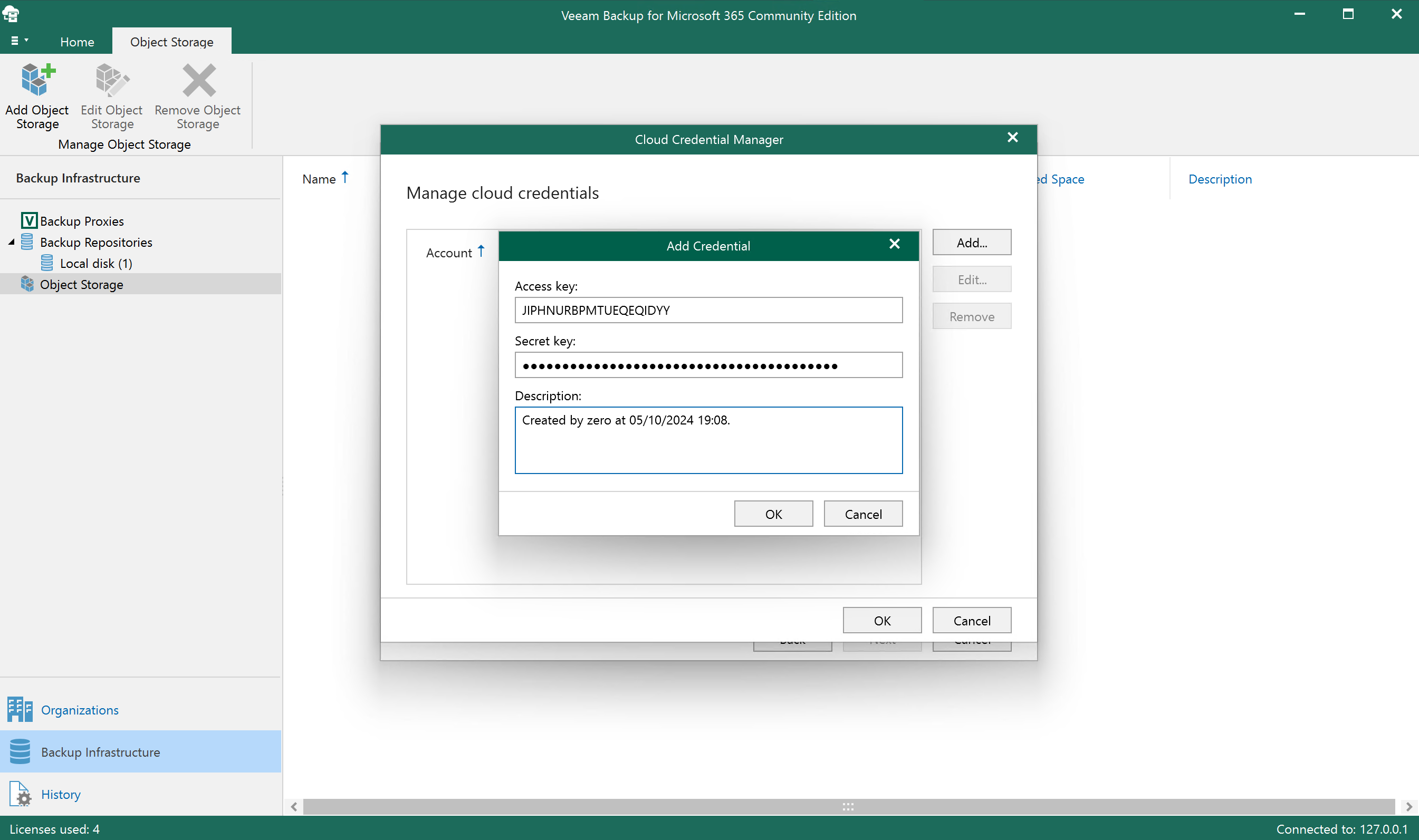Collapse the Backup Repositories tree node

click(10, 242)
